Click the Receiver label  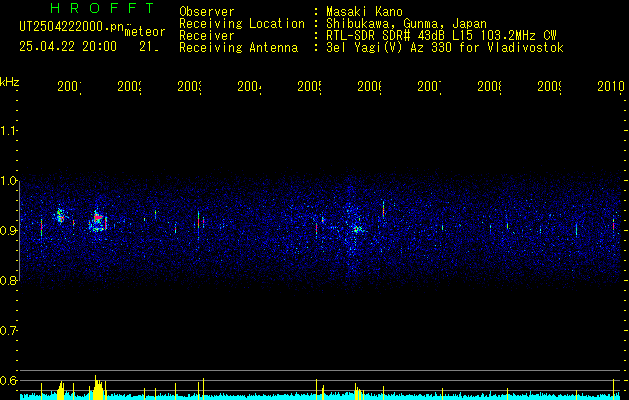pos(207,36)
